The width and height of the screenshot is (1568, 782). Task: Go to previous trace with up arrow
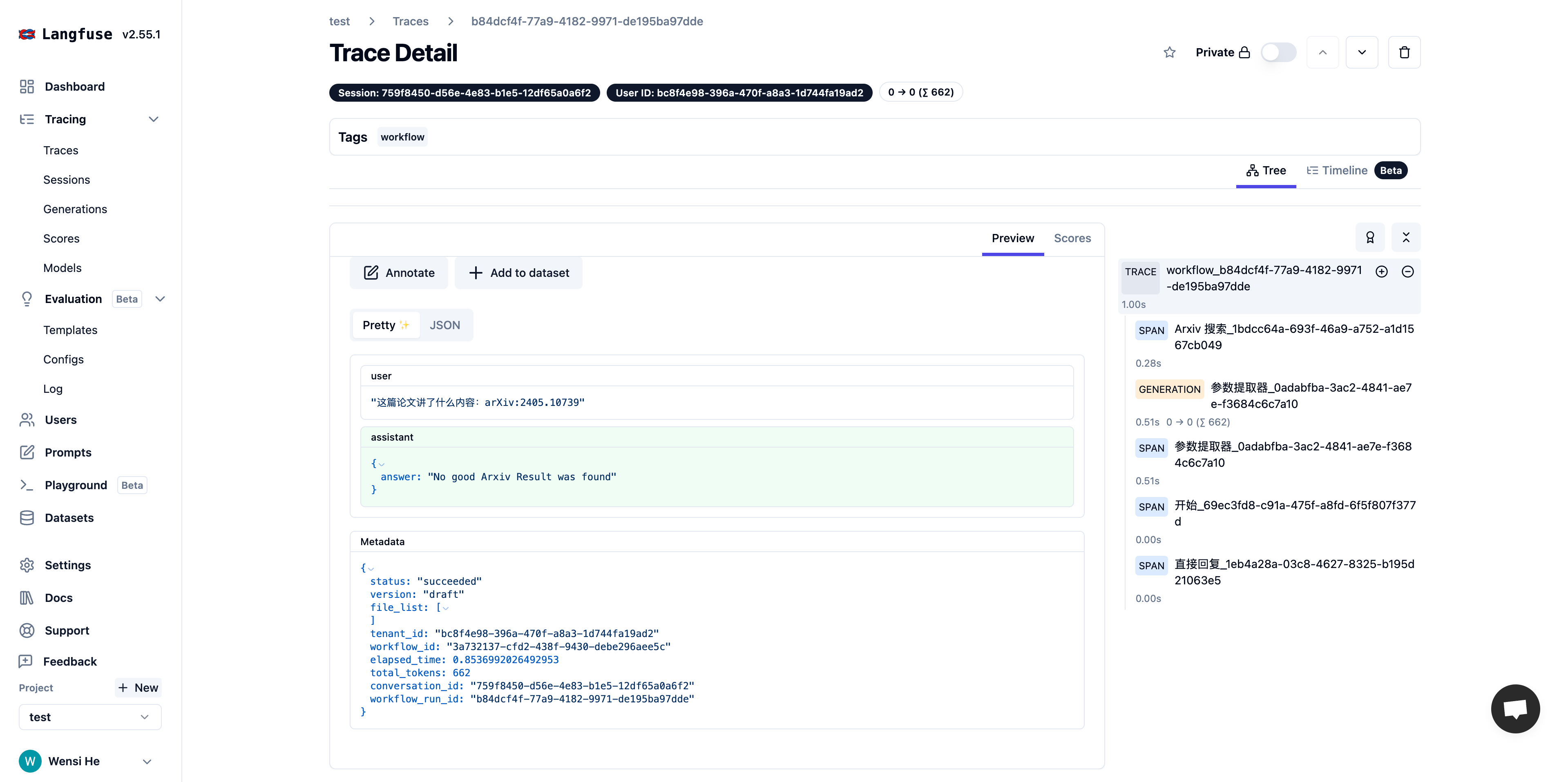1322,52
